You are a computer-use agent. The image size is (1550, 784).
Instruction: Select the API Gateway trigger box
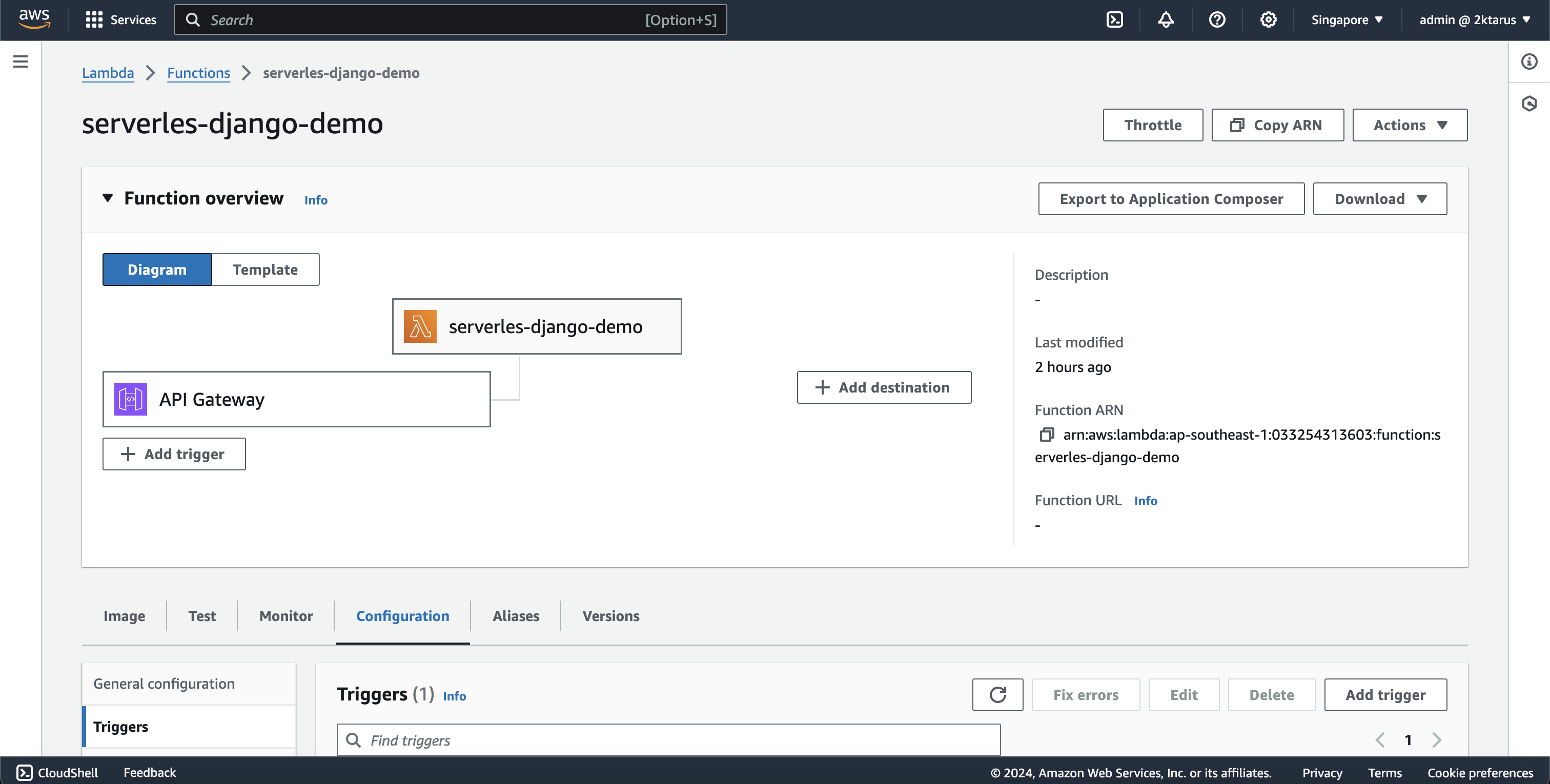[x=297, y=399]
